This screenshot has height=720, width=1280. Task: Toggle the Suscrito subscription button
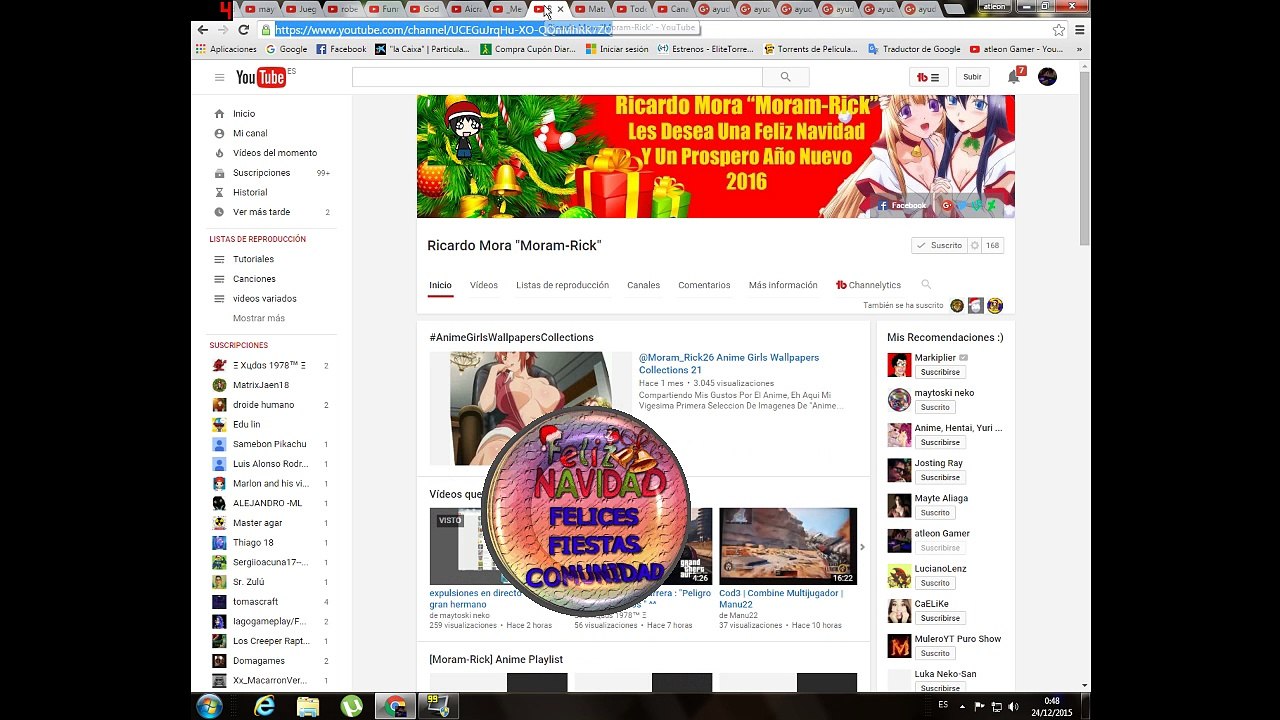pyautogui.click(x=939, y=245)
